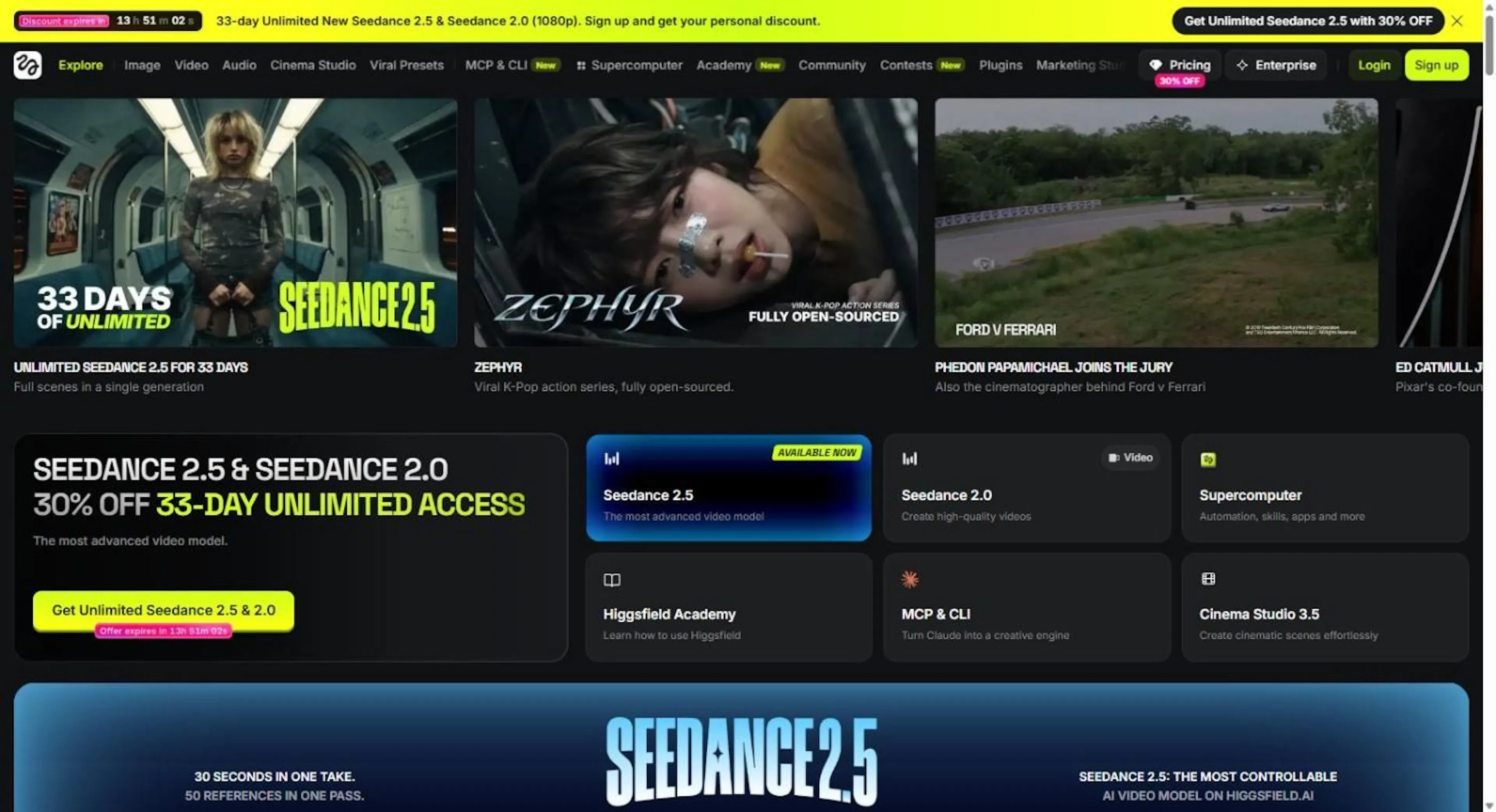This screenshot has height=812, width=1496.
Task: Open the 33 Days of Unlimited Seedance thumbnail
Action: click(235, 223)
